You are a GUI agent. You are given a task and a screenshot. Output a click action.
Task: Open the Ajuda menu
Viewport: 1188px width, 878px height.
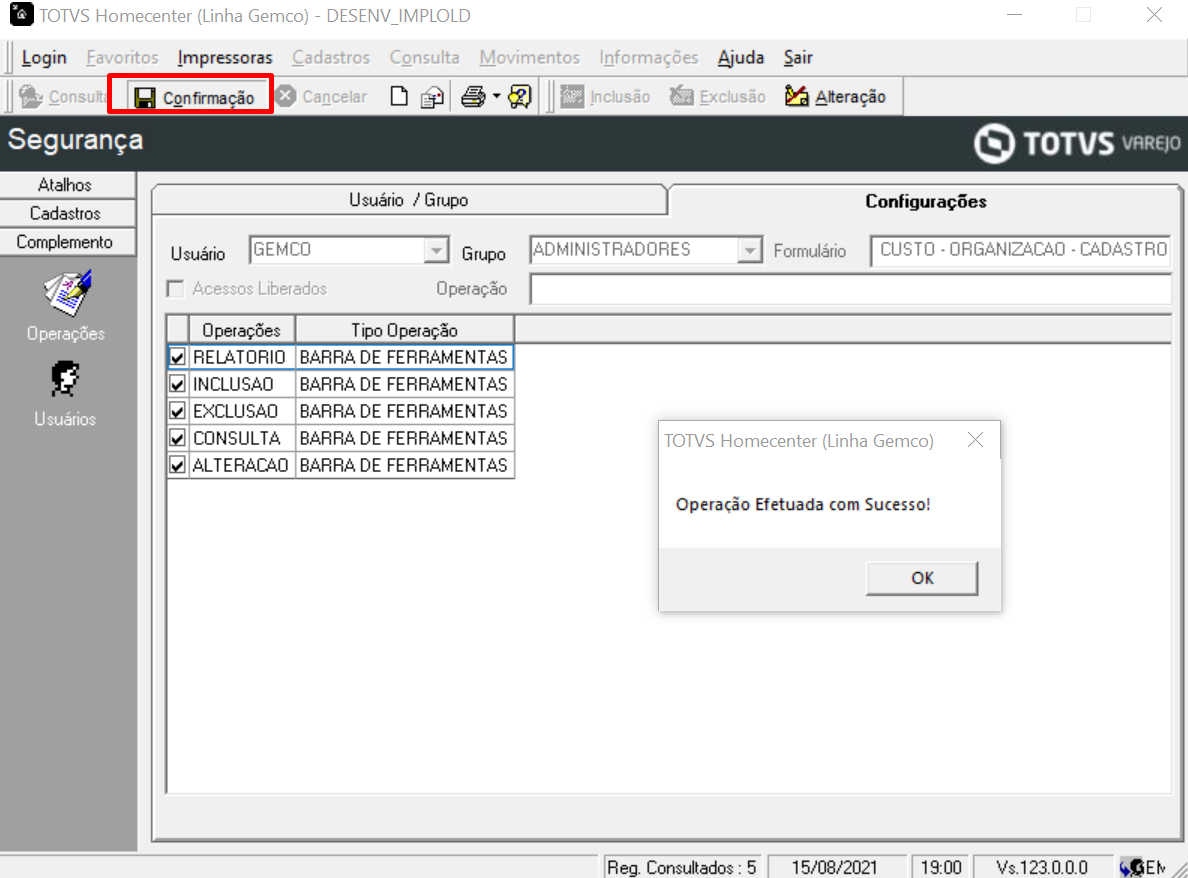pos(741,58)
